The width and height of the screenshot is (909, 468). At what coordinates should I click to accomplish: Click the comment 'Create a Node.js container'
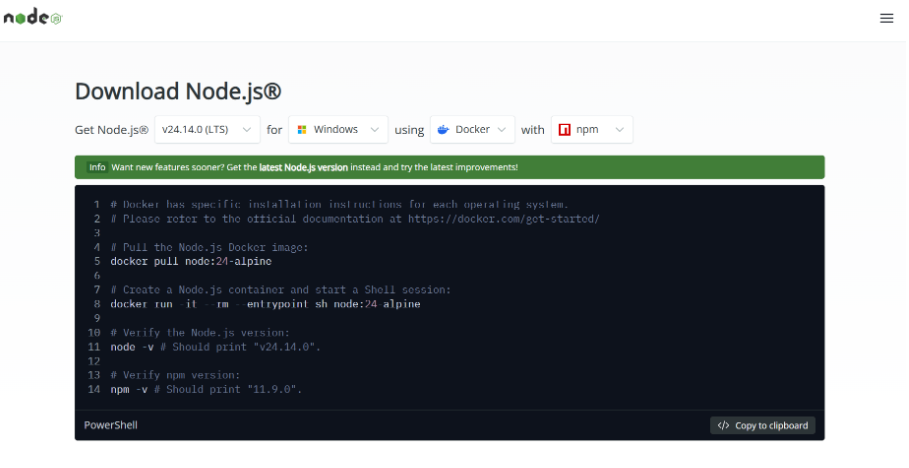click(x=281, y=290)
